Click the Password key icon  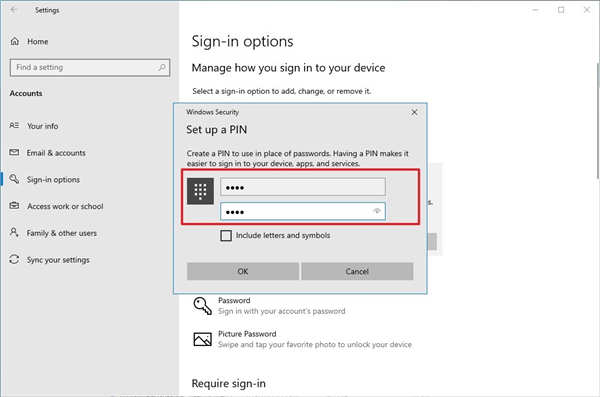[x=202, y=306]
